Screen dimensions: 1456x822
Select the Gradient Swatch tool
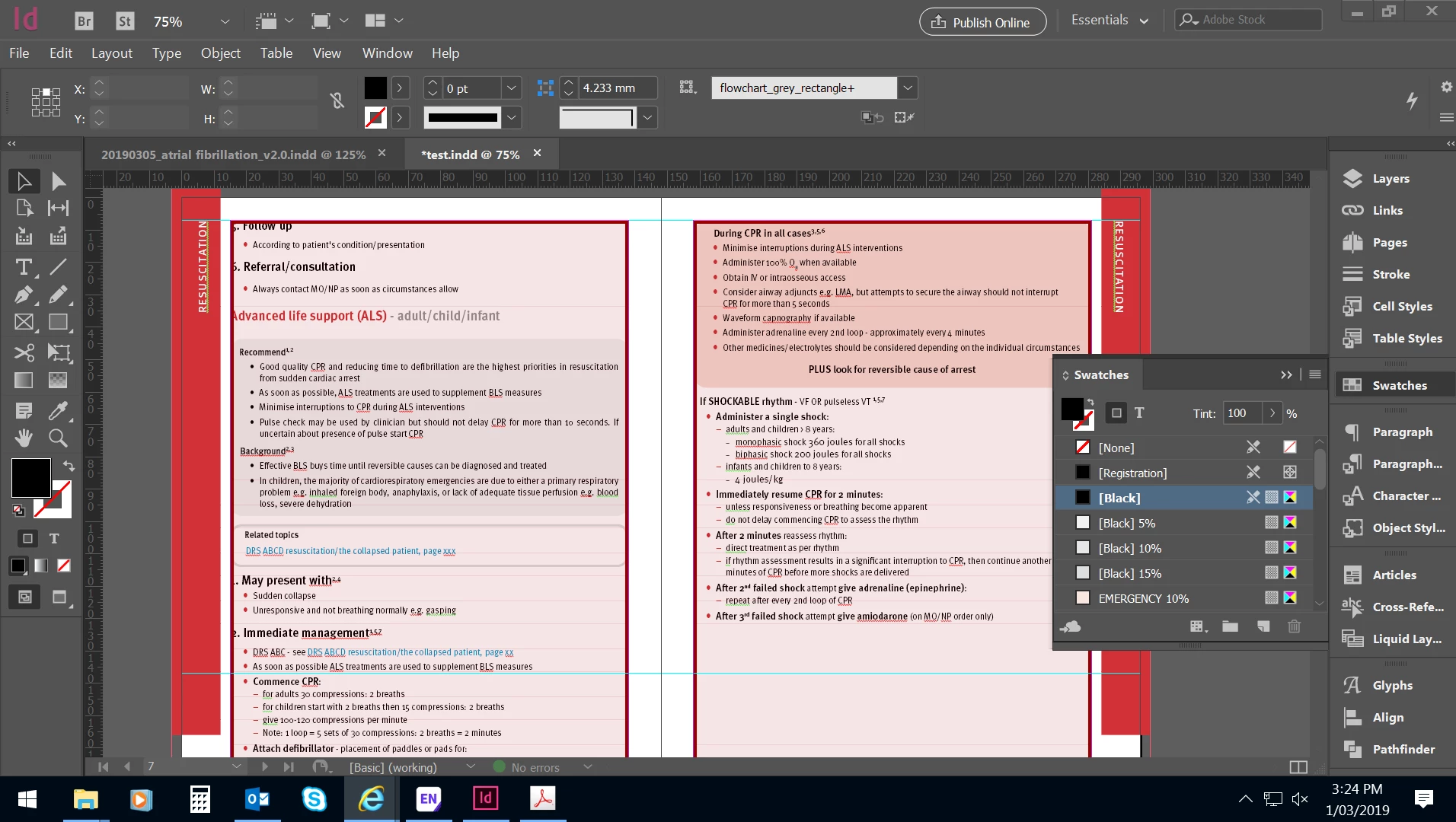tap(24, 380)
